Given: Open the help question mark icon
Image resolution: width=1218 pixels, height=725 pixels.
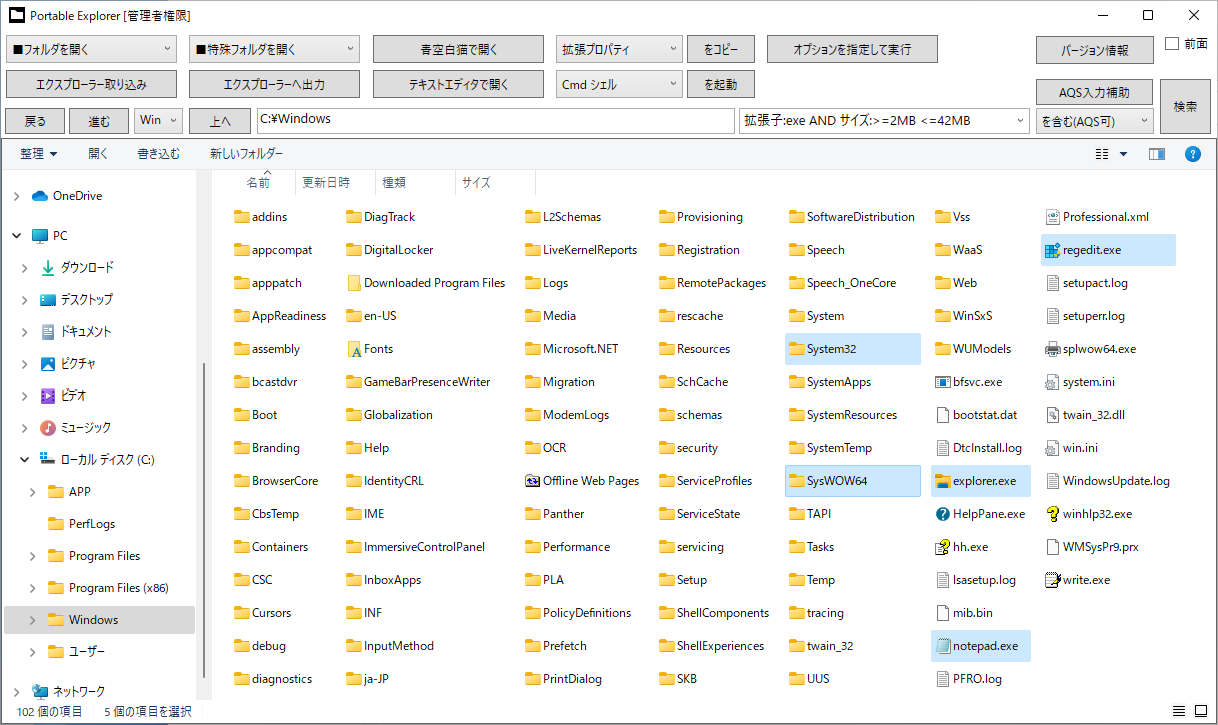Looking at the screenshot, I should [1192, 154].
